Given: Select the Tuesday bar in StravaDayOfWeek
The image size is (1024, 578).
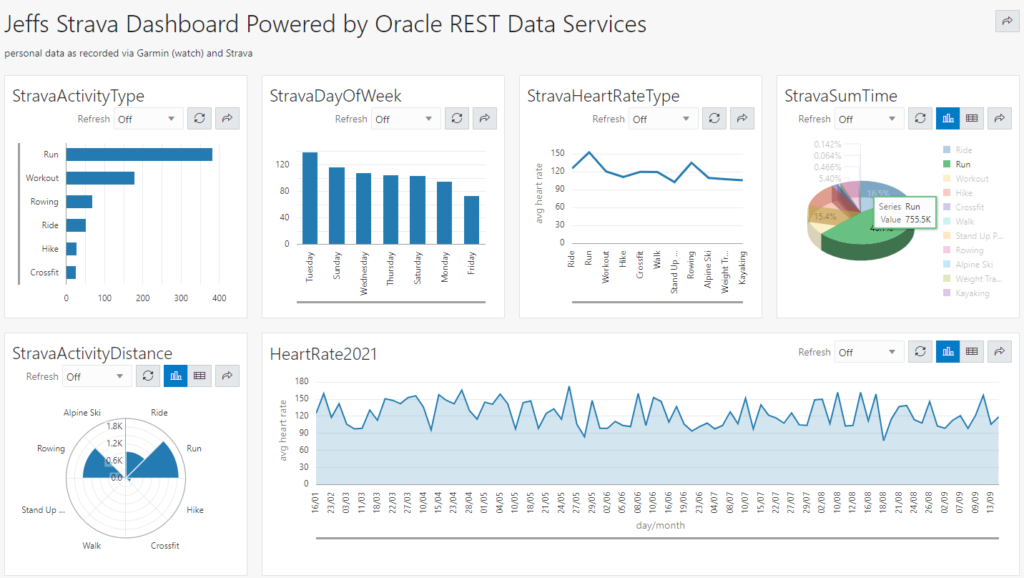Looking at the screenshot, I should (310, 199).
